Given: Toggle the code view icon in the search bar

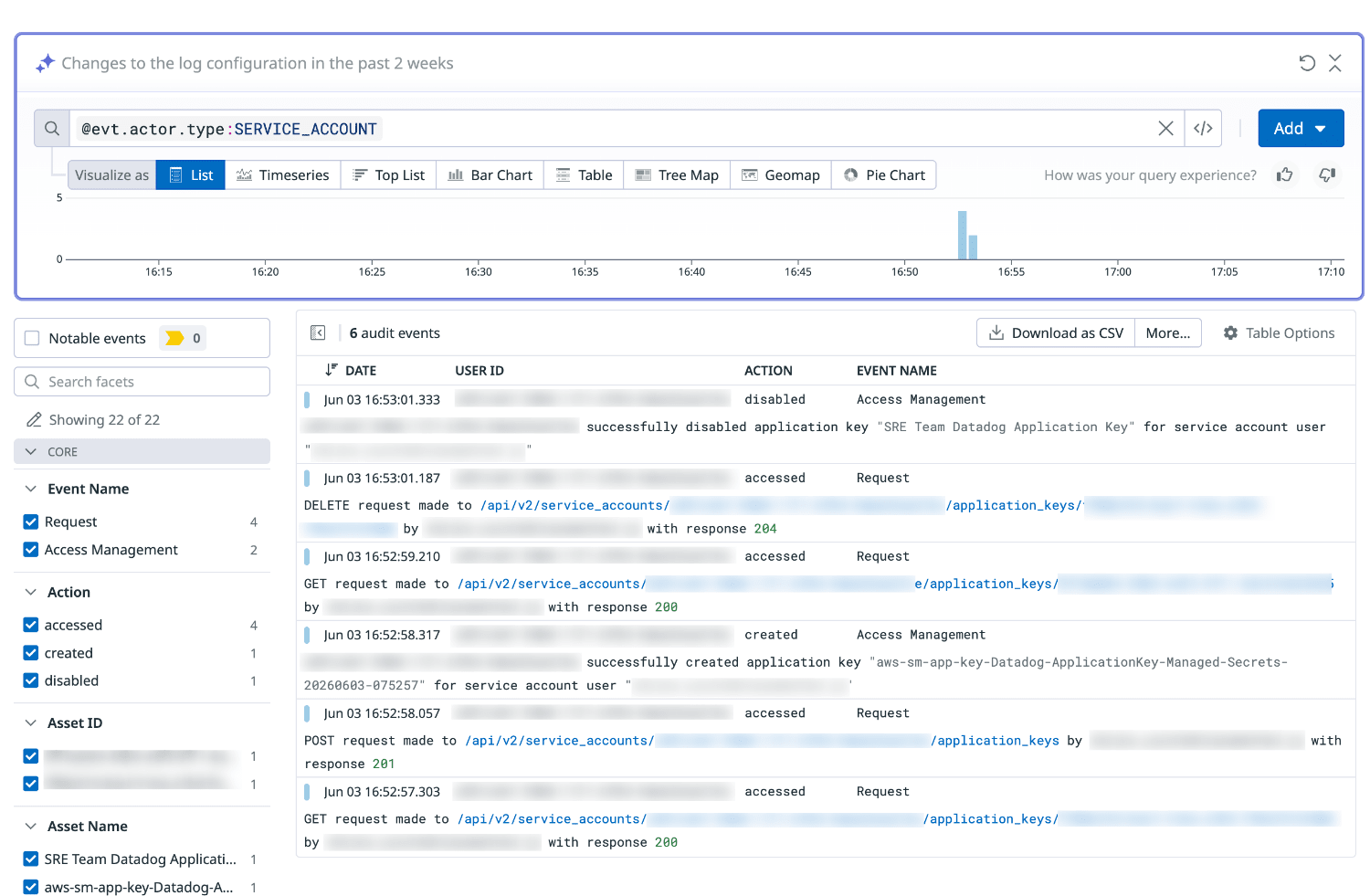Looking at the screenshot, I should [x=1203, y=129].
